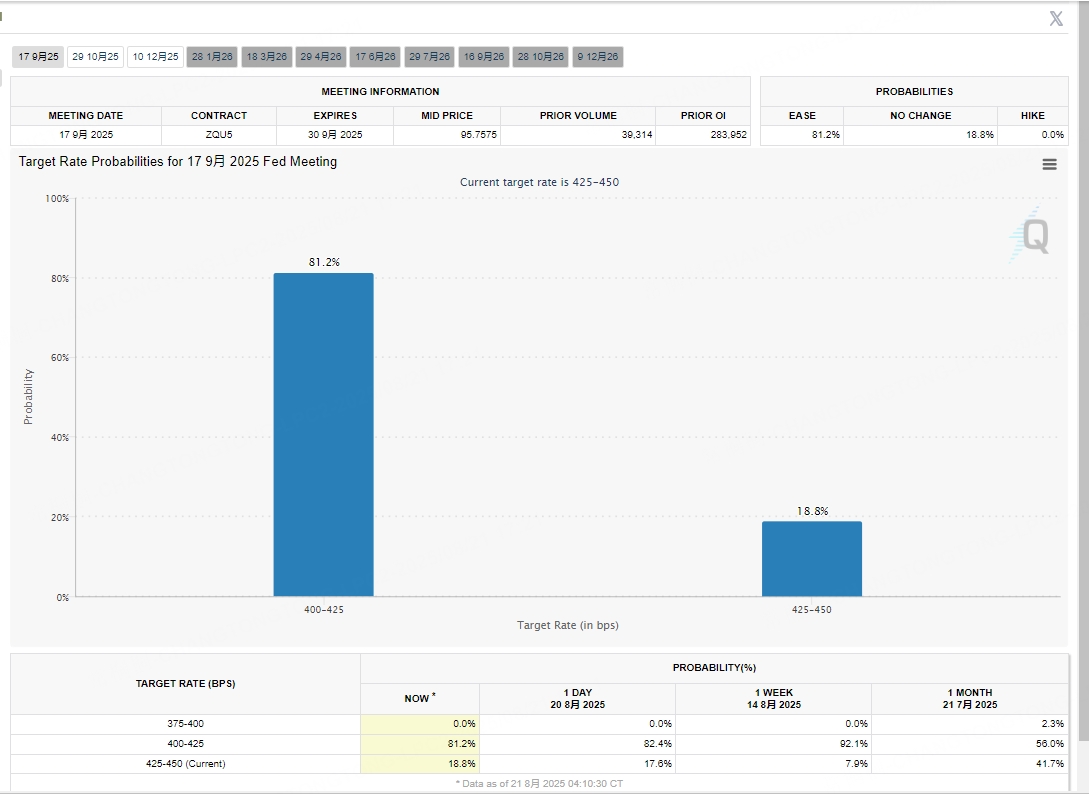The height and width of the screenshot is (794, 1089).
Task: Click the ZQU5 contract cell
Action: (x=219, y=135)
